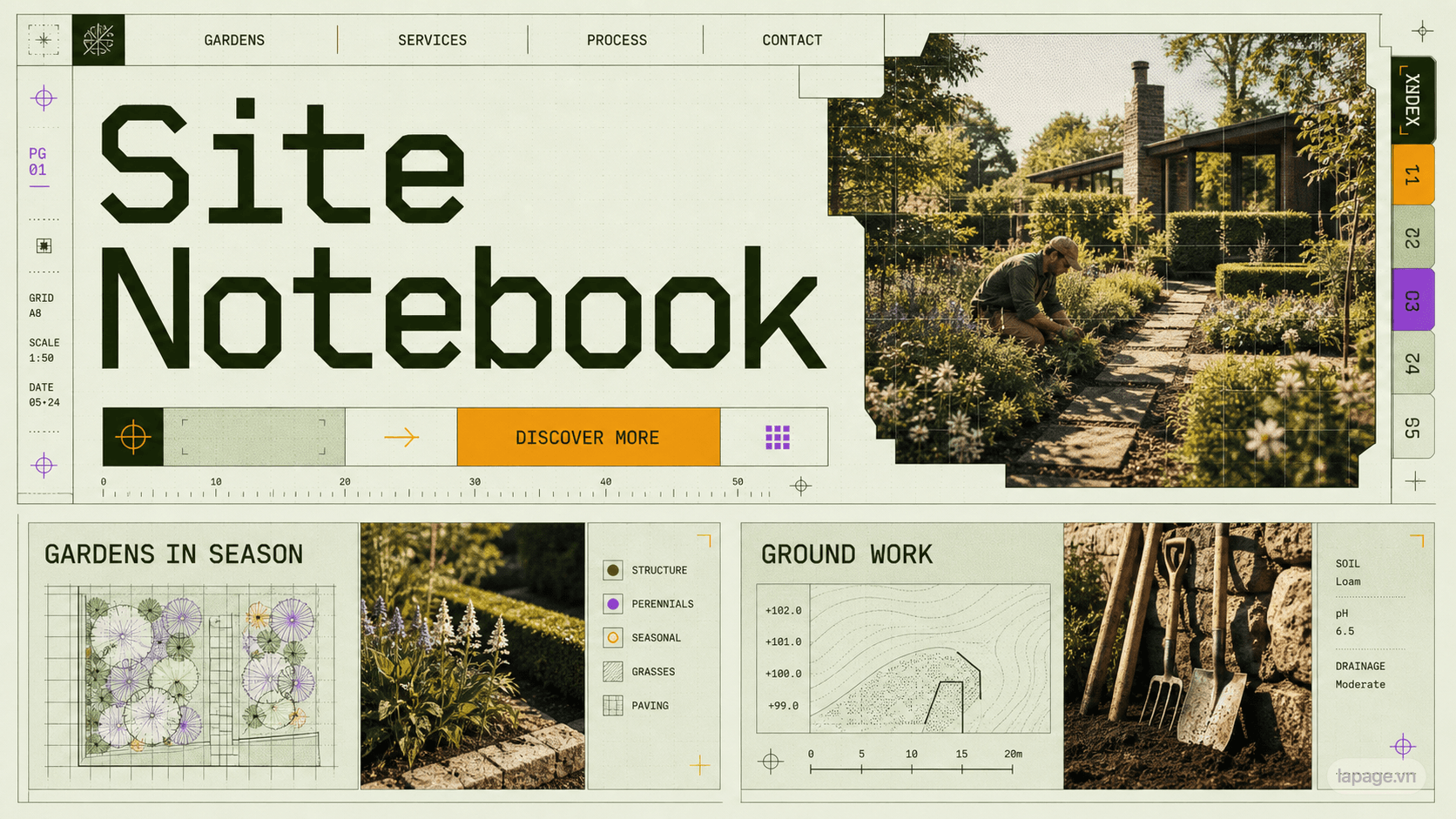Viewport: 1456px width, 819px height.
Task: Open the purple grid menu icon
Action: coord(777,437)
